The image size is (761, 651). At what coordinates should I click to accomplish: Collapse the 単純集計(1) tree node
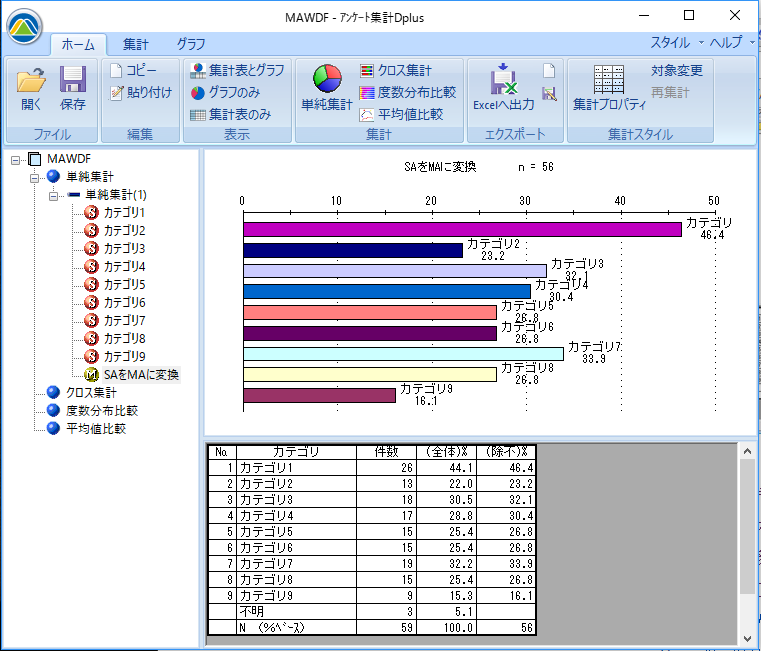click(x=53, y=195)
